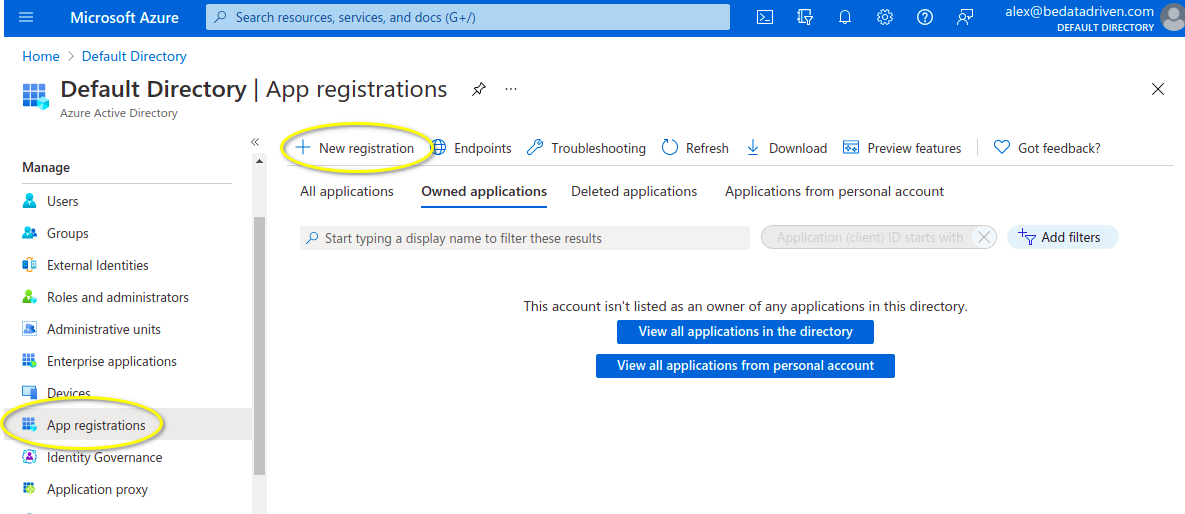This screenshot has height=514, width=1185.
Task: Switch to All applications tab
Action: (347, 191)
